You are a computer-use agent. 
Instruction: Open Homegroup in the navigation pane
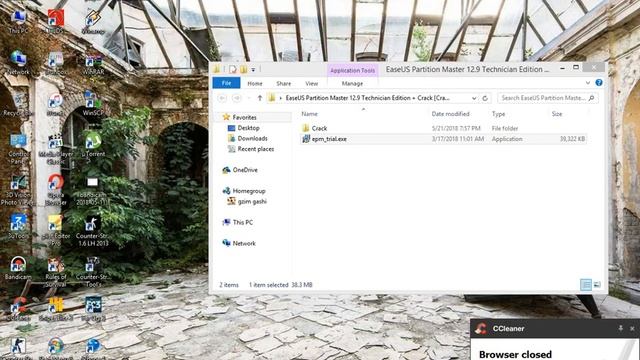pos(249,191)
